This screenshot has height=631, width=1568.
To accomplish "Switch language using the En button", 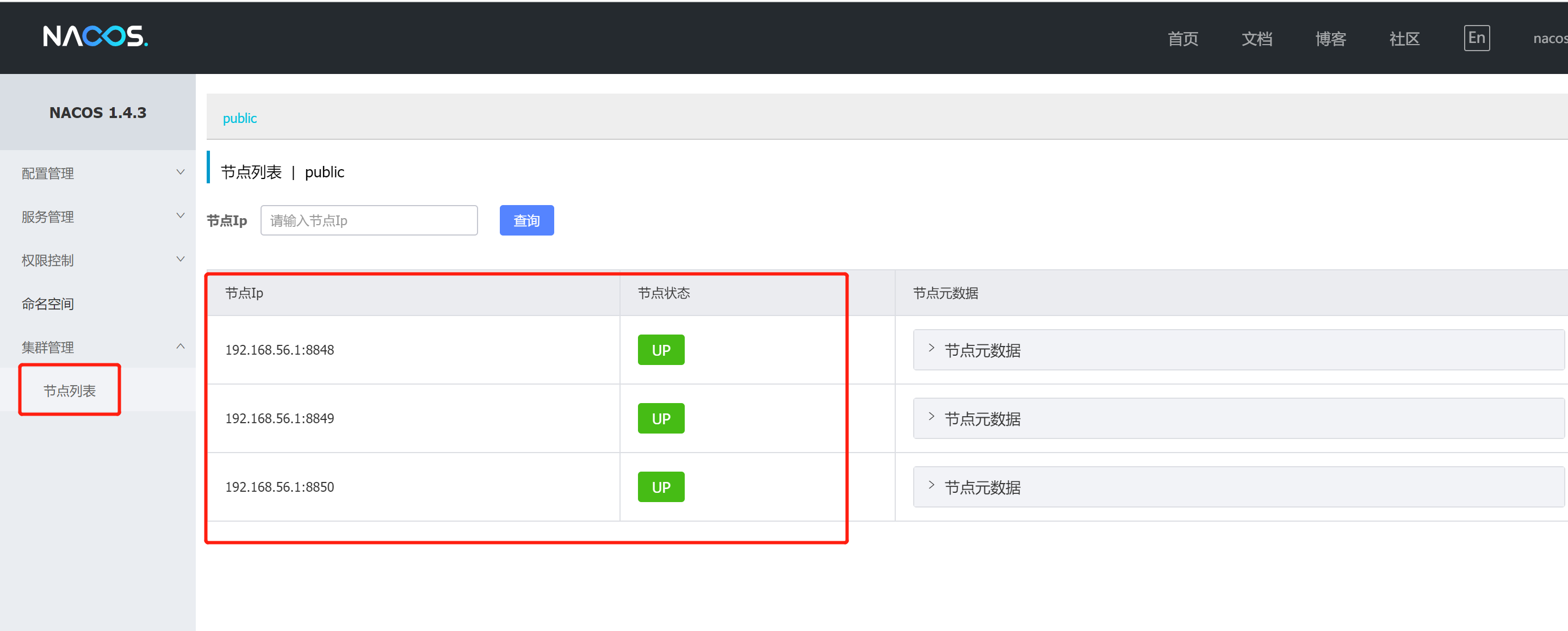I will [x=1476, y=38].
